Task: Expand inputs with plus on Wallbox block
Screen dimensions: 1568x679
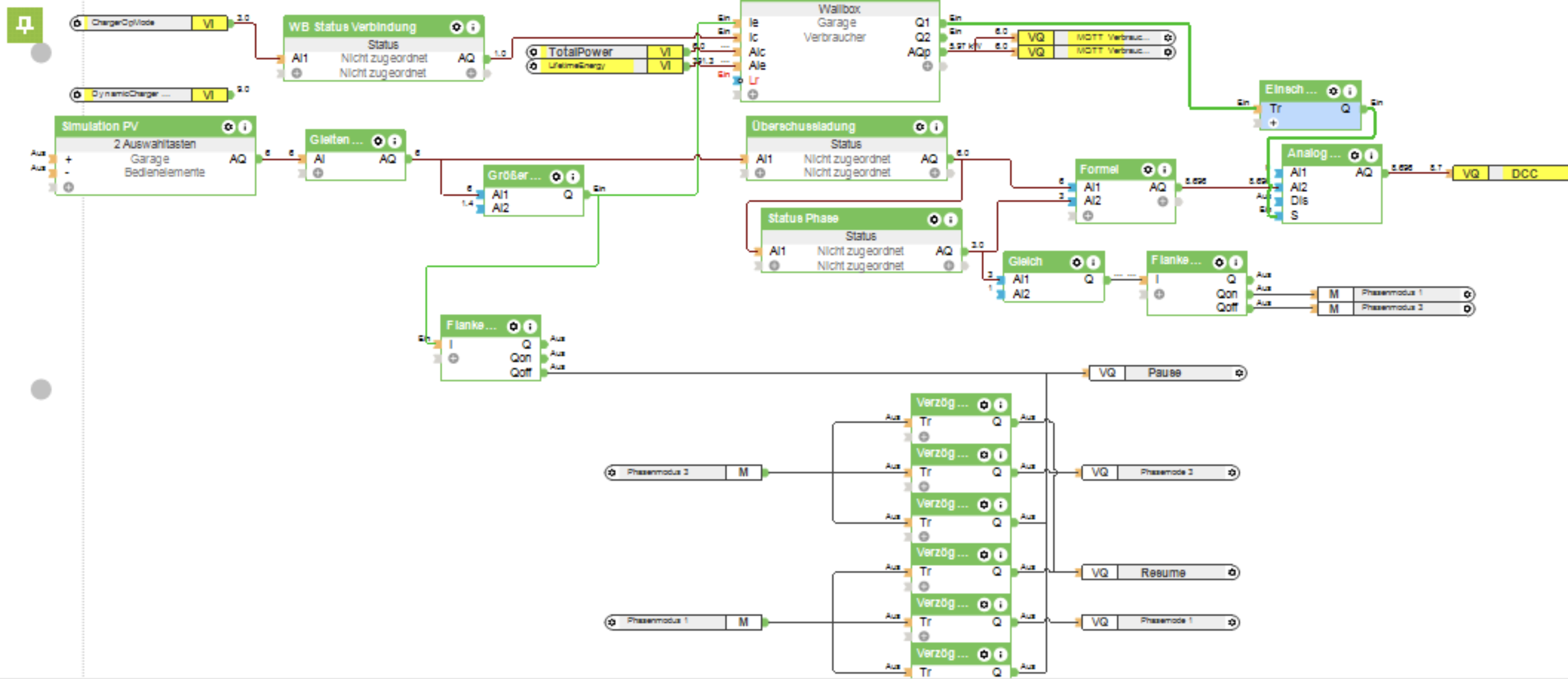Action: [x=753, y=94]
